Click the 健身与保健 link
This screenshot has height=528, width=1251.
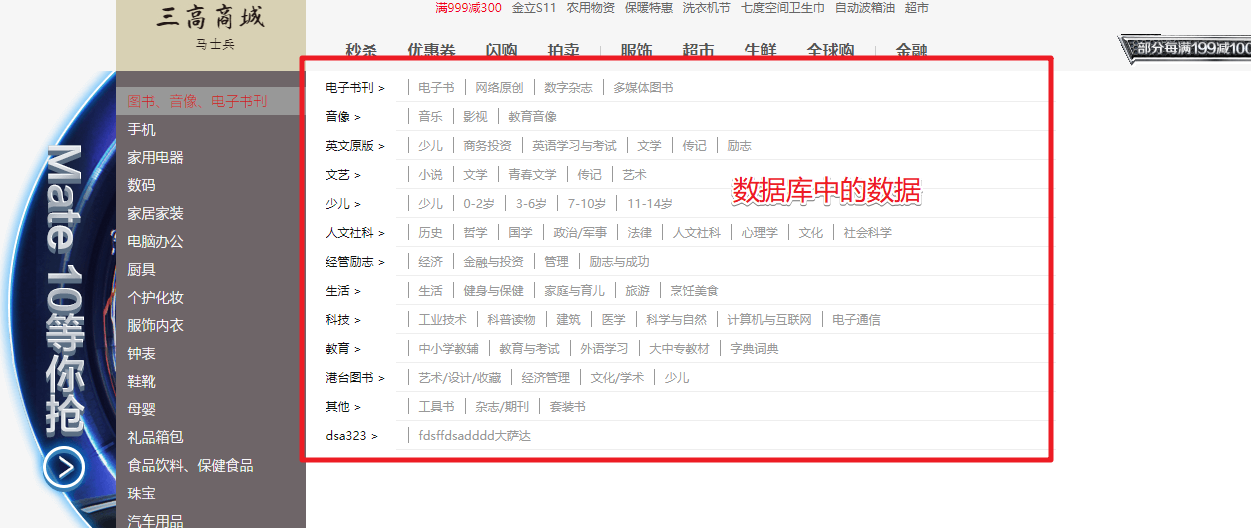tap(493, 291)
